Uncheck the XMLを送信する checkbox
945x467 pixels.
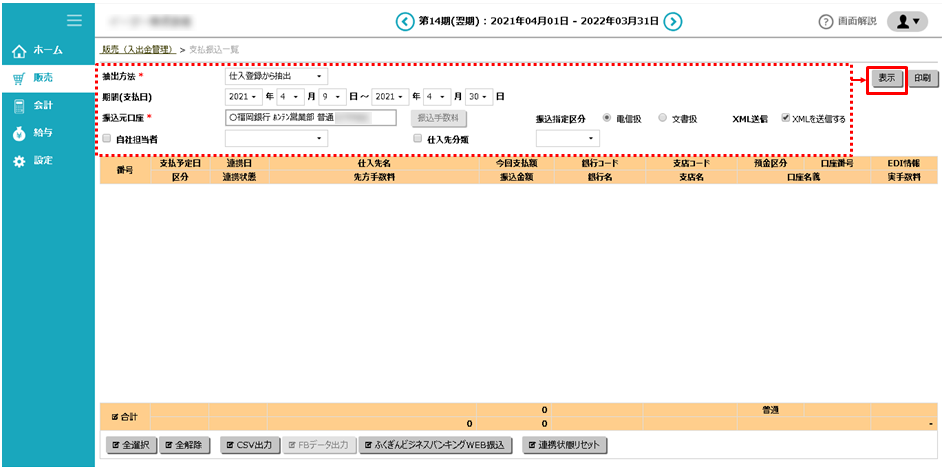point(786,118)
